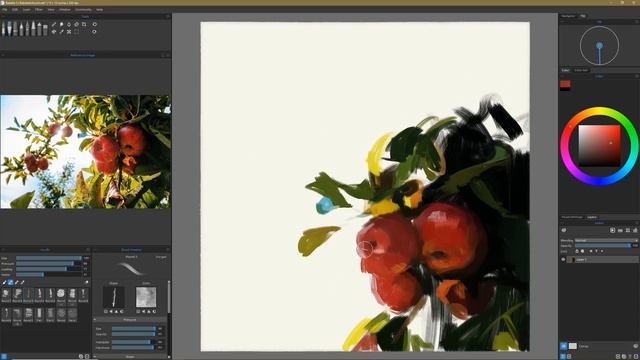Image resolution: width=640 pixels, height=360 pixels.
Task: Select the fourth brush mode icon
Action: pyautogui.click(x=22, y=282)
